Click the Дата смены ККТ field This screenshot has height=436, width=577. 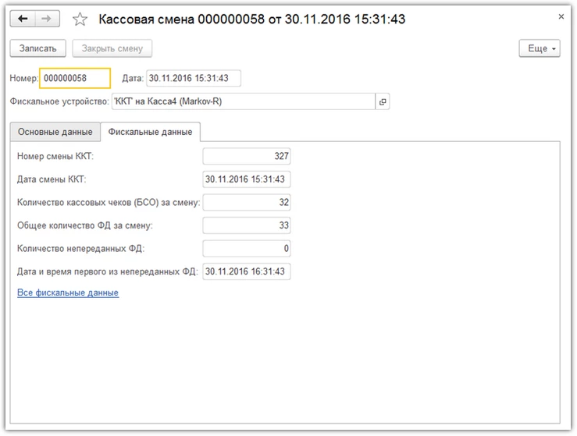click(x=247, y=179)
